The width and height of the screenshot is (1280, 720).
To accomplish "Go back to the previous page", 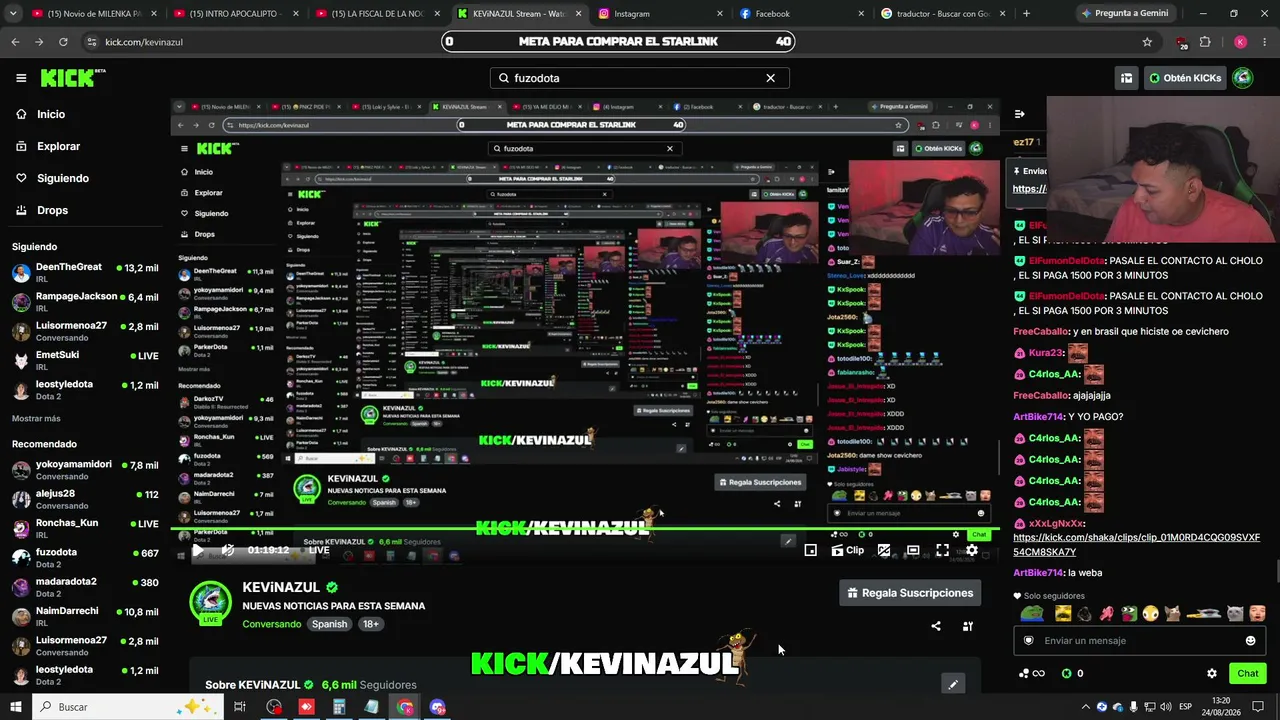I will point(15,42).
